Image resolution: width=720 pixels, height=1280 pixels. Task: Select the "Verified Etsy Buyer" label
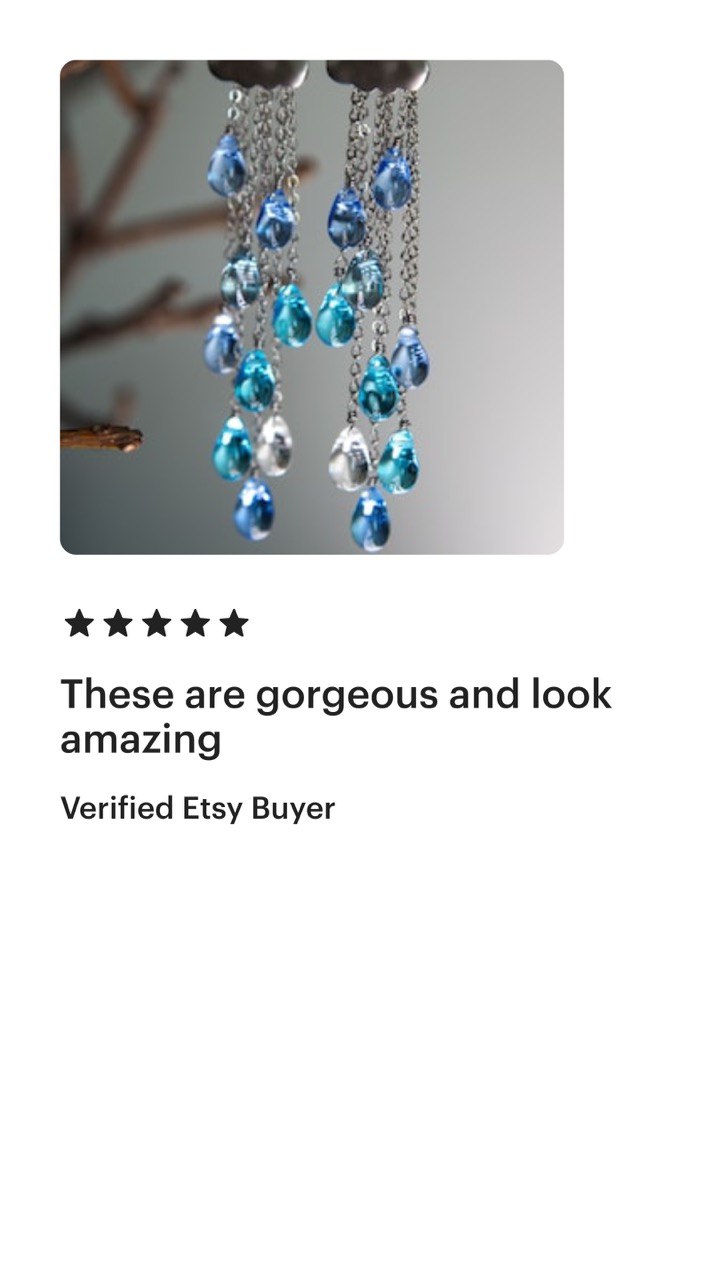click(198, 808)
